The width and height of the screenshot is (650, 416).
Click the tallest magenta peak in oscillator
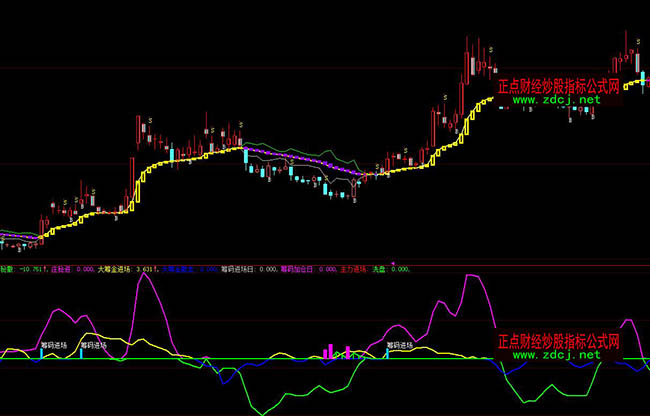point(146,275)
